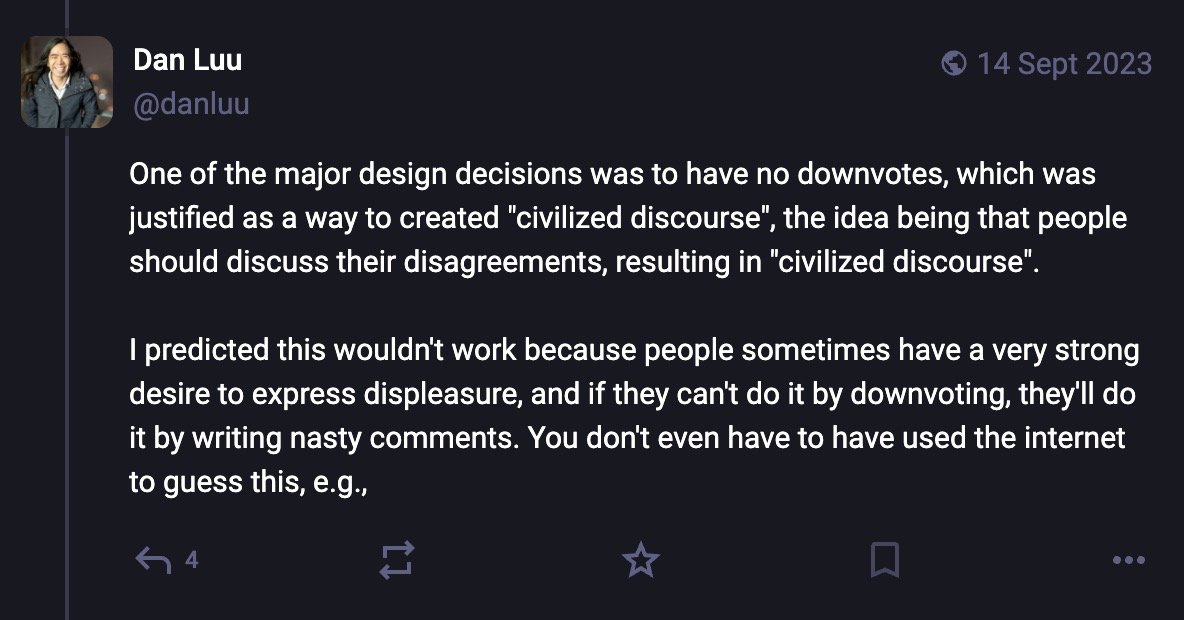Viewport: 1184px width, 620px height.
Task: Click the globe public visibility icon
Action: point(954,65)
